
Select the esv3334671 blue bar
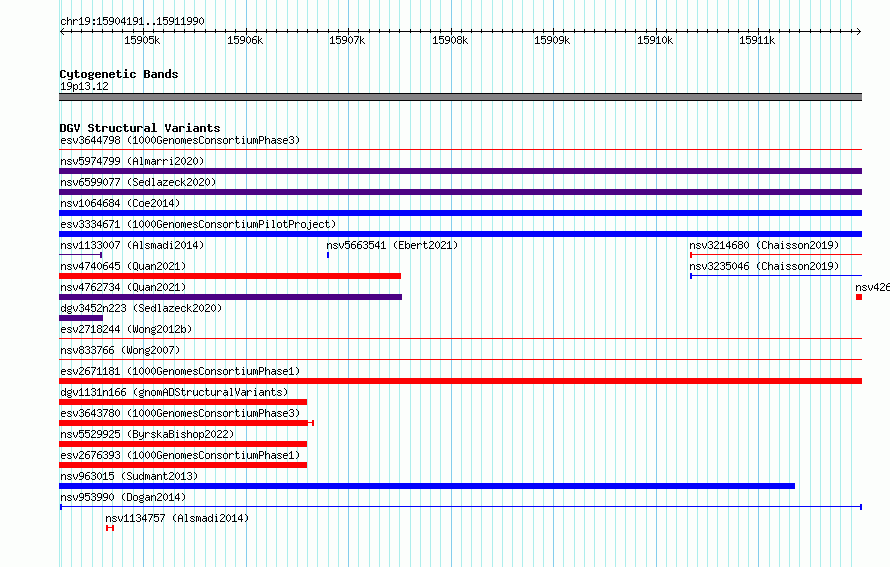coord(460,234)
